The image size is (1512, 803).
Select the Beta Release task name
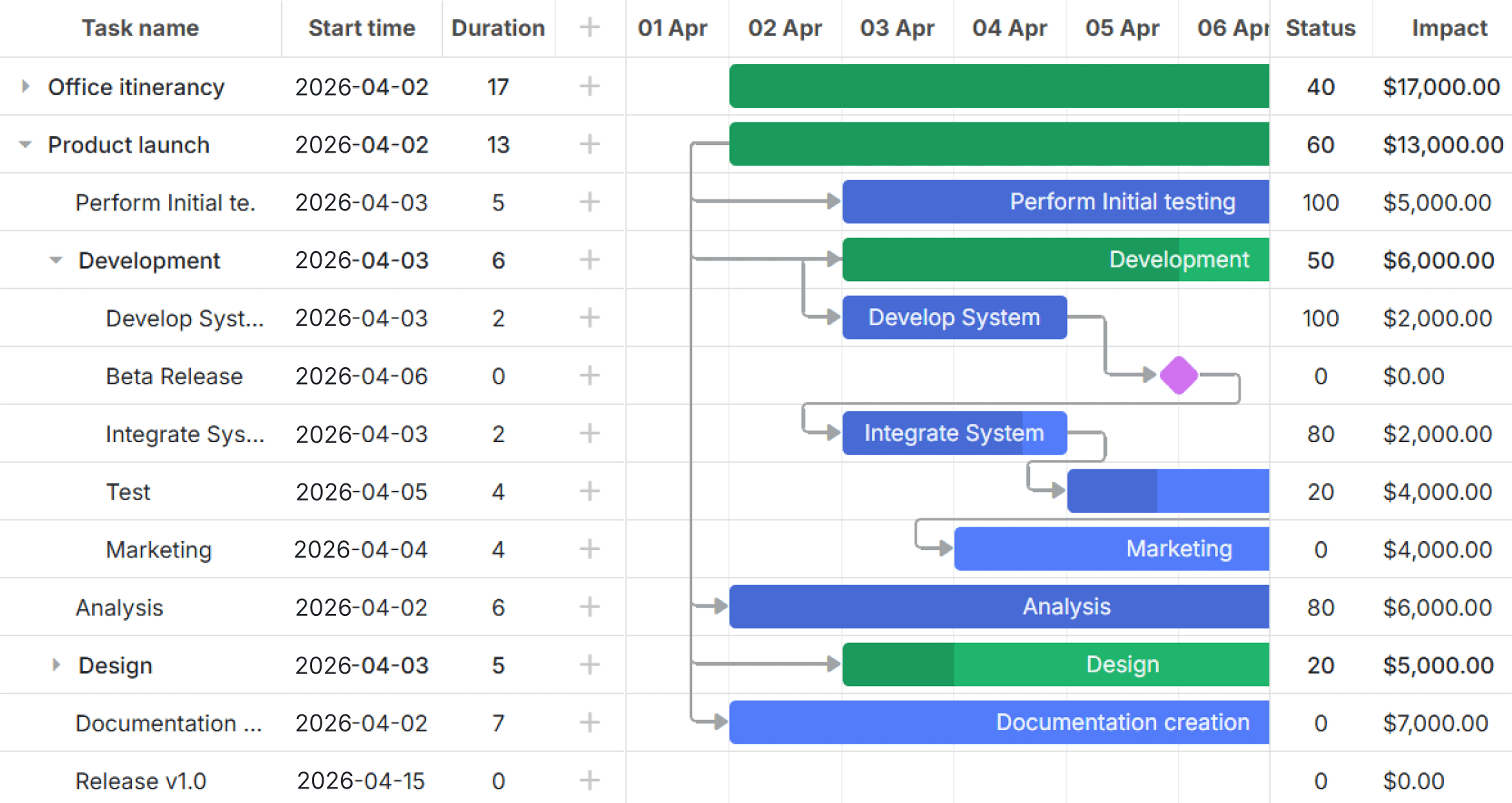click(174, 376)
